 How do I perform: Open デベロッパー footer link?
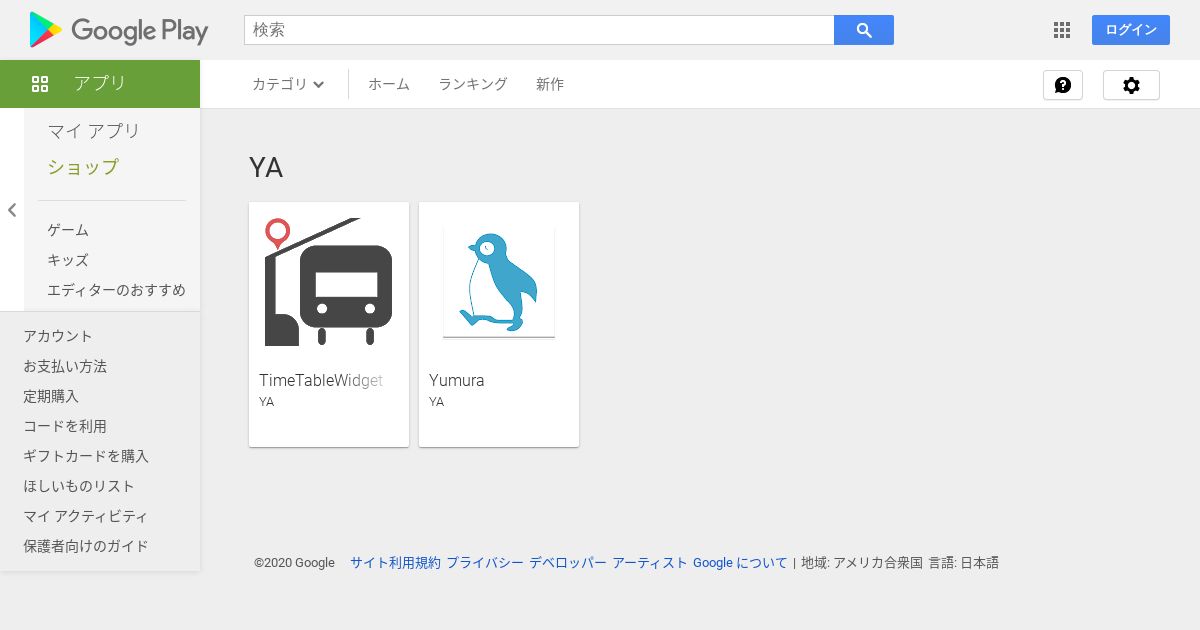click(568, 563)
